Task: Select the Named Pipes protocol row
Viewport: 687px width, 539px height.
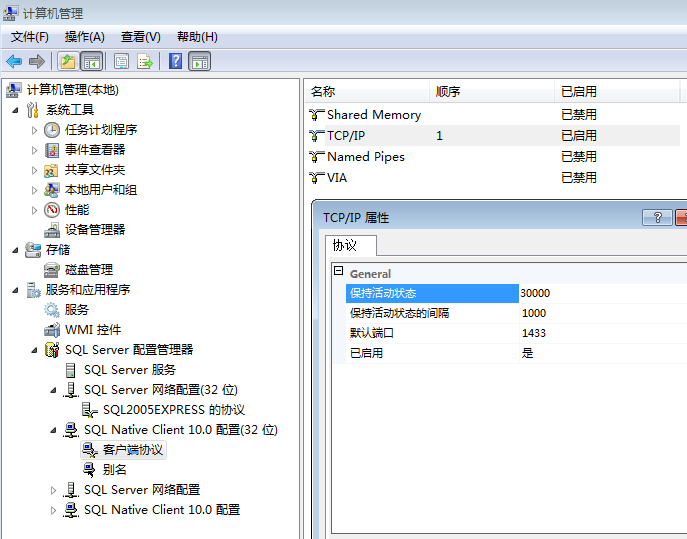Action: (494, 157)
